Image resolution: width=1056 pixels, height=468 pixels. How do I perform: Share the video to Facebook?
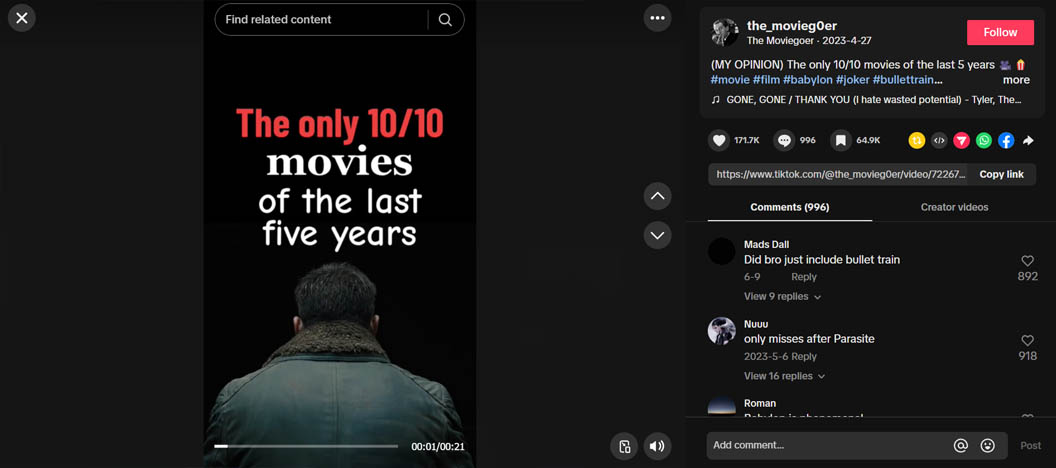point(1006,141)
